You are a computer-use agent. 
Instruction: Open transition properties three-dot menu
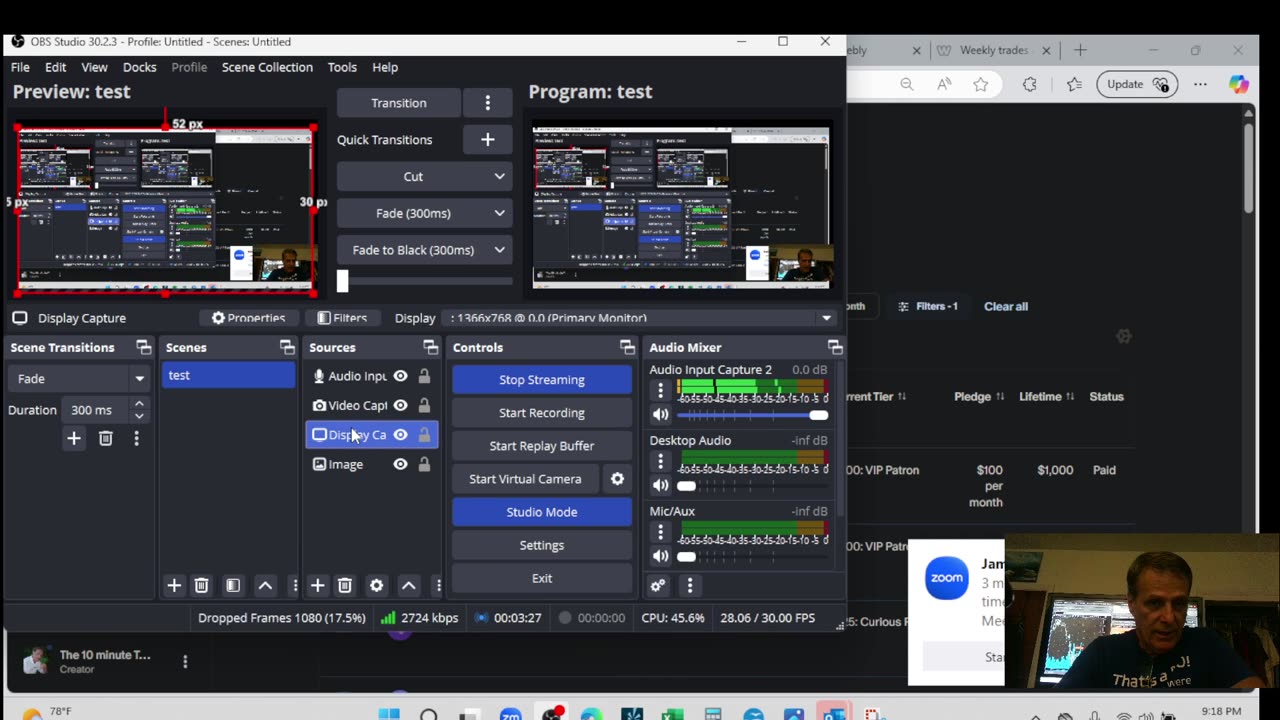point(137,438)
